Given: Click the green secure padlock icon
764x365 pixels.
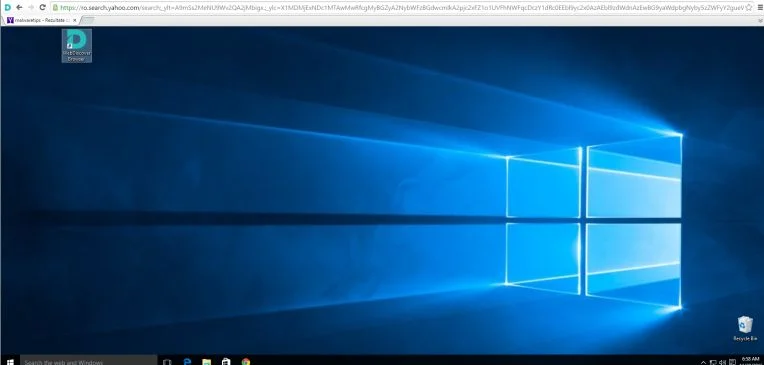Looking at the screenshot, I should (x=56, y=8).
